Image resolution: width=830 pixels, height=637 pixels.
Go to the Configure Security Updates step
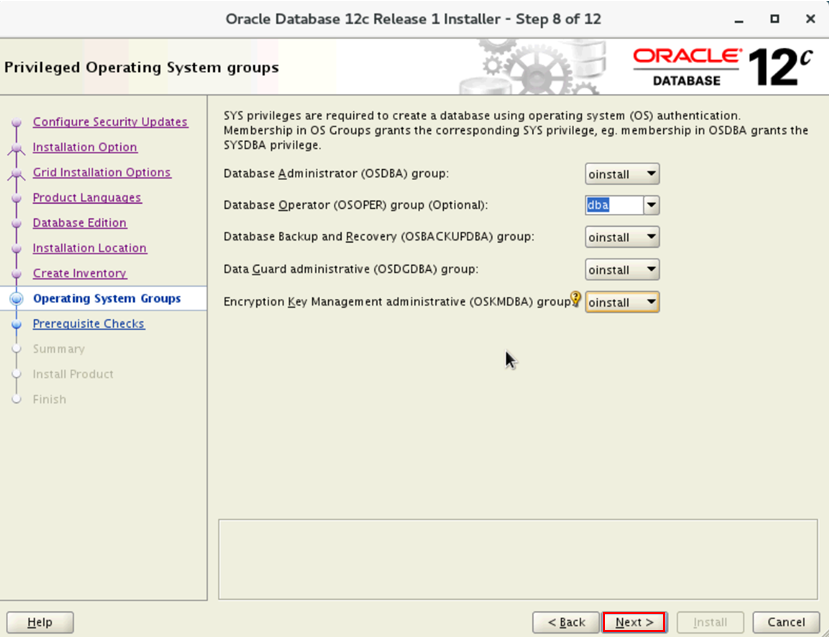point(110,122)
